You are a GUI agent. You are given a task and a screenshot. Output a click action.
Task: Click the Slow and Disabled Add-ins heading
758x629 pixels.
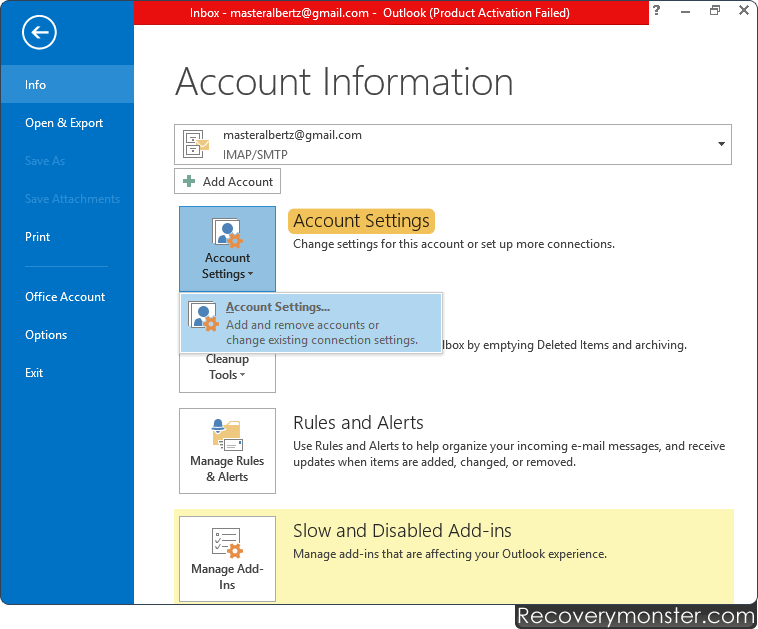(x=402, y=531)
